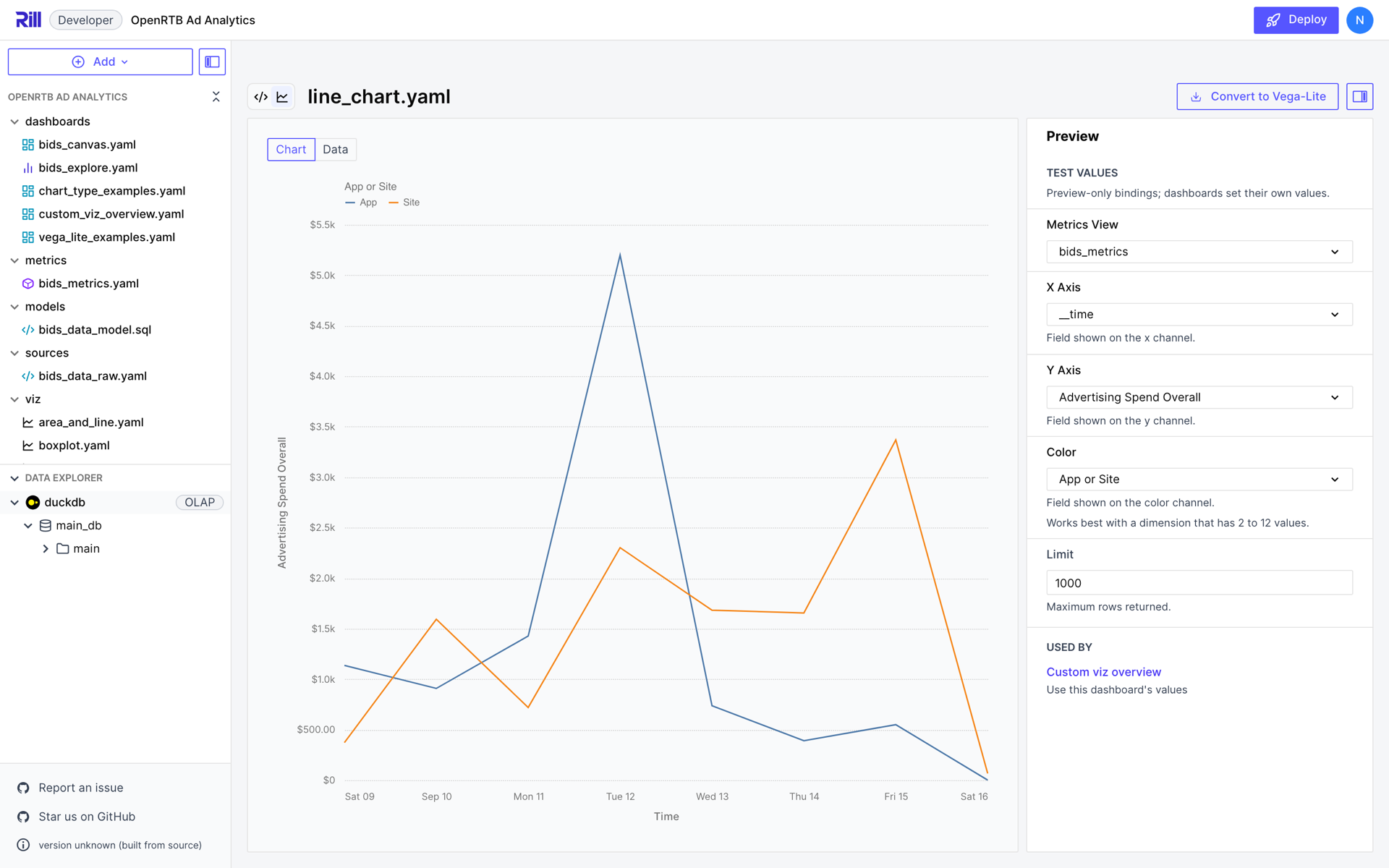Viewport: 1389px width, 868px height.
Task: Collapse all folders icon in file explorer
Action: coord(216,96)
